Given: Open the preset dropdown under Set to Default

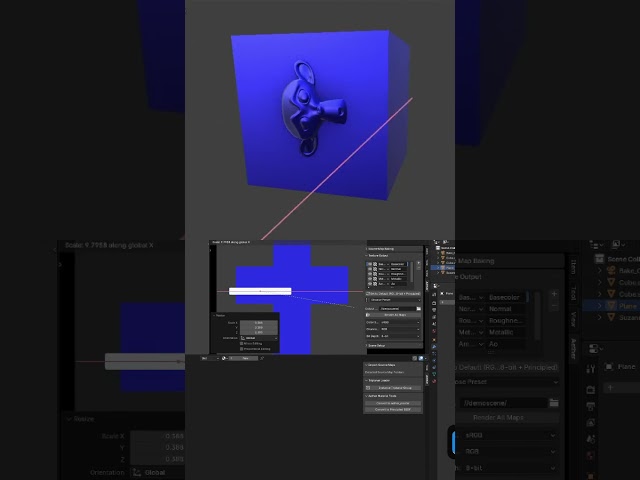Looking at the screenshot, I should 395,300.
